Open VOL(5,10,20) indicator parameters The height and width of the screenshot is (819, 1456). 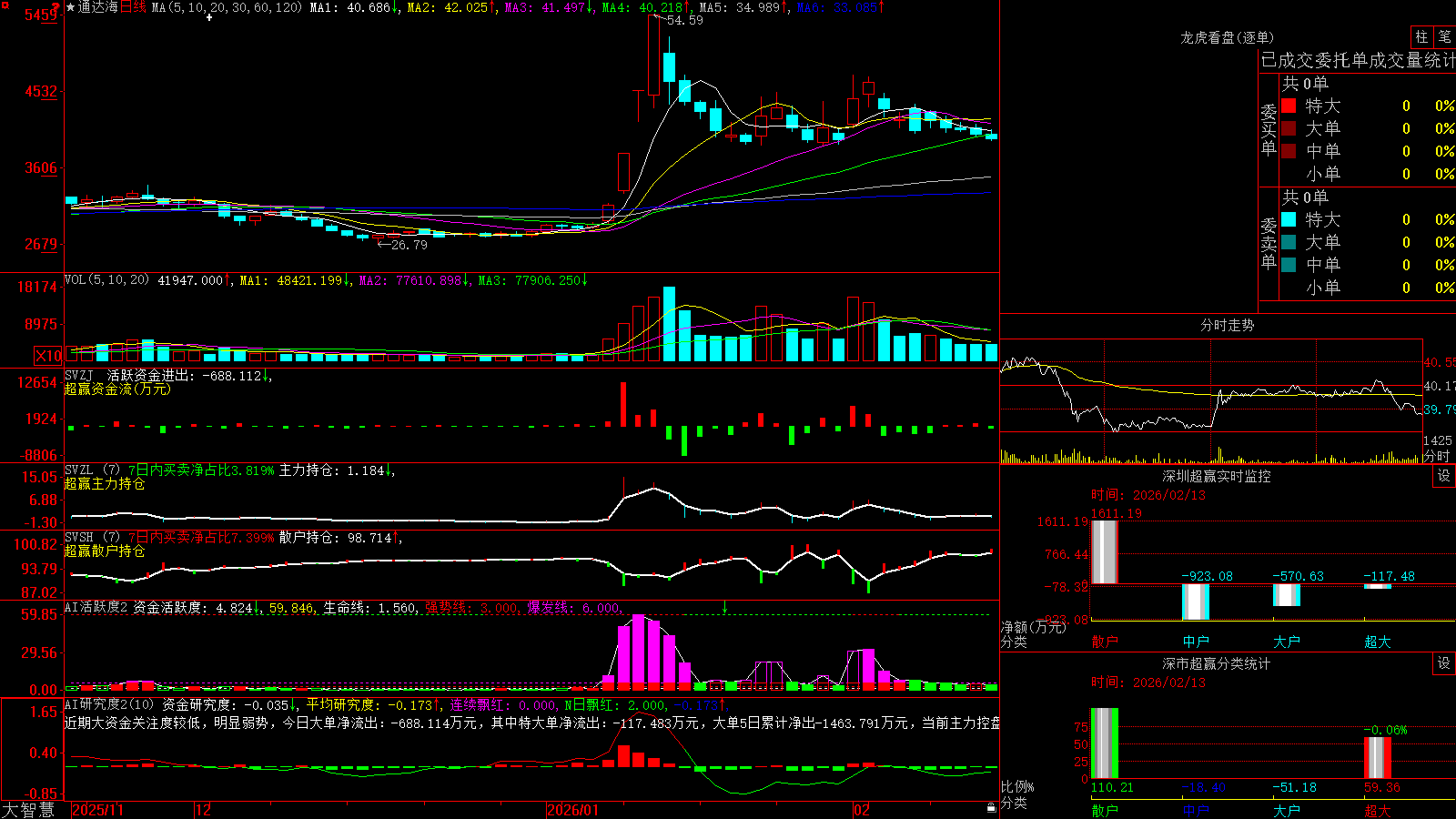106,280
